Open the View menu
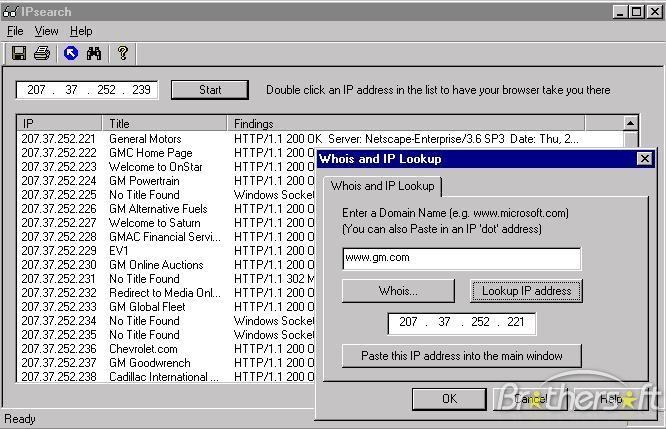This screenshot has width=666, height=429. click(46, 31)
